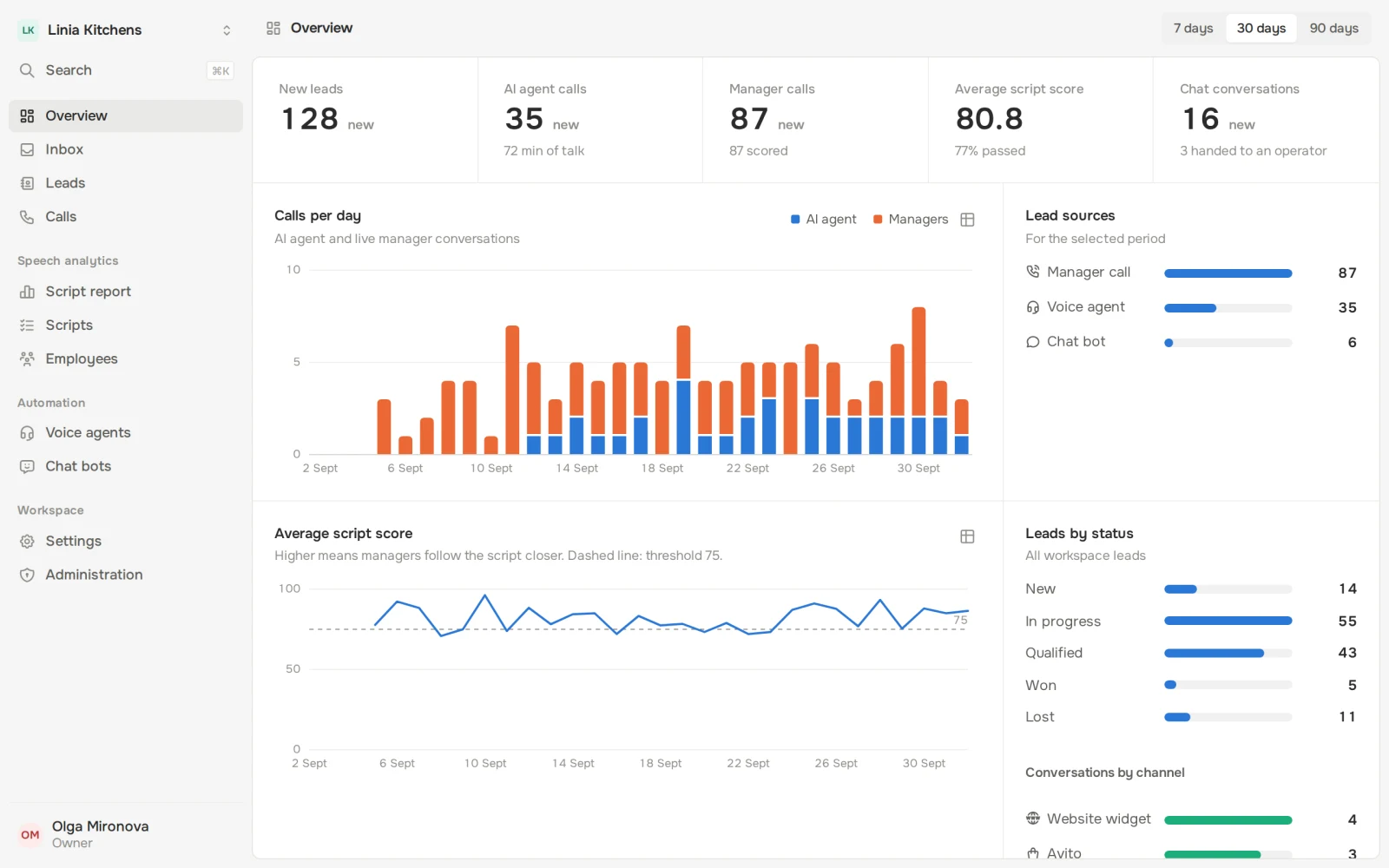Show table view for Calls per day
1389x868 pixels.
pos(967,220)
